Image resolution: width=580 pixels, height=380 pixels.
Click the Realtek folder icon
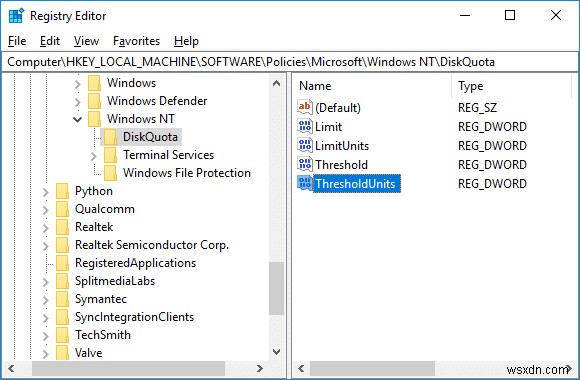click(63, 227)
